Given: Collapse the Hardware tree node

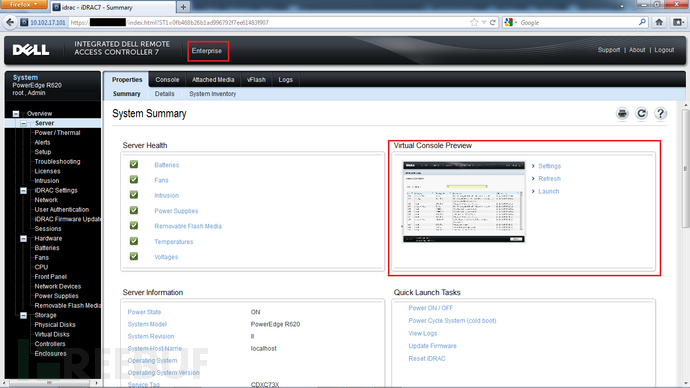Looking at the screenshot, I should [x=23, y=238].
